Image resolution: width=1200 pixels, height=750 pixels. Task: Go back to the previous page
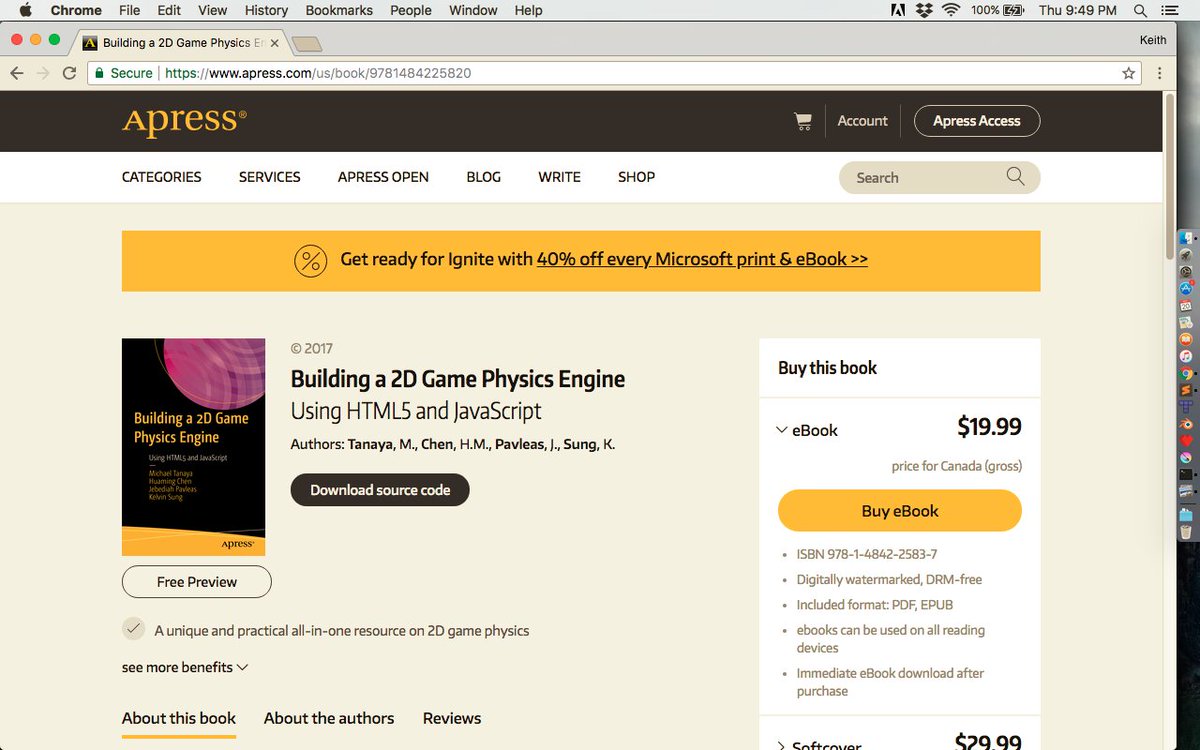[x=17, y=73]
